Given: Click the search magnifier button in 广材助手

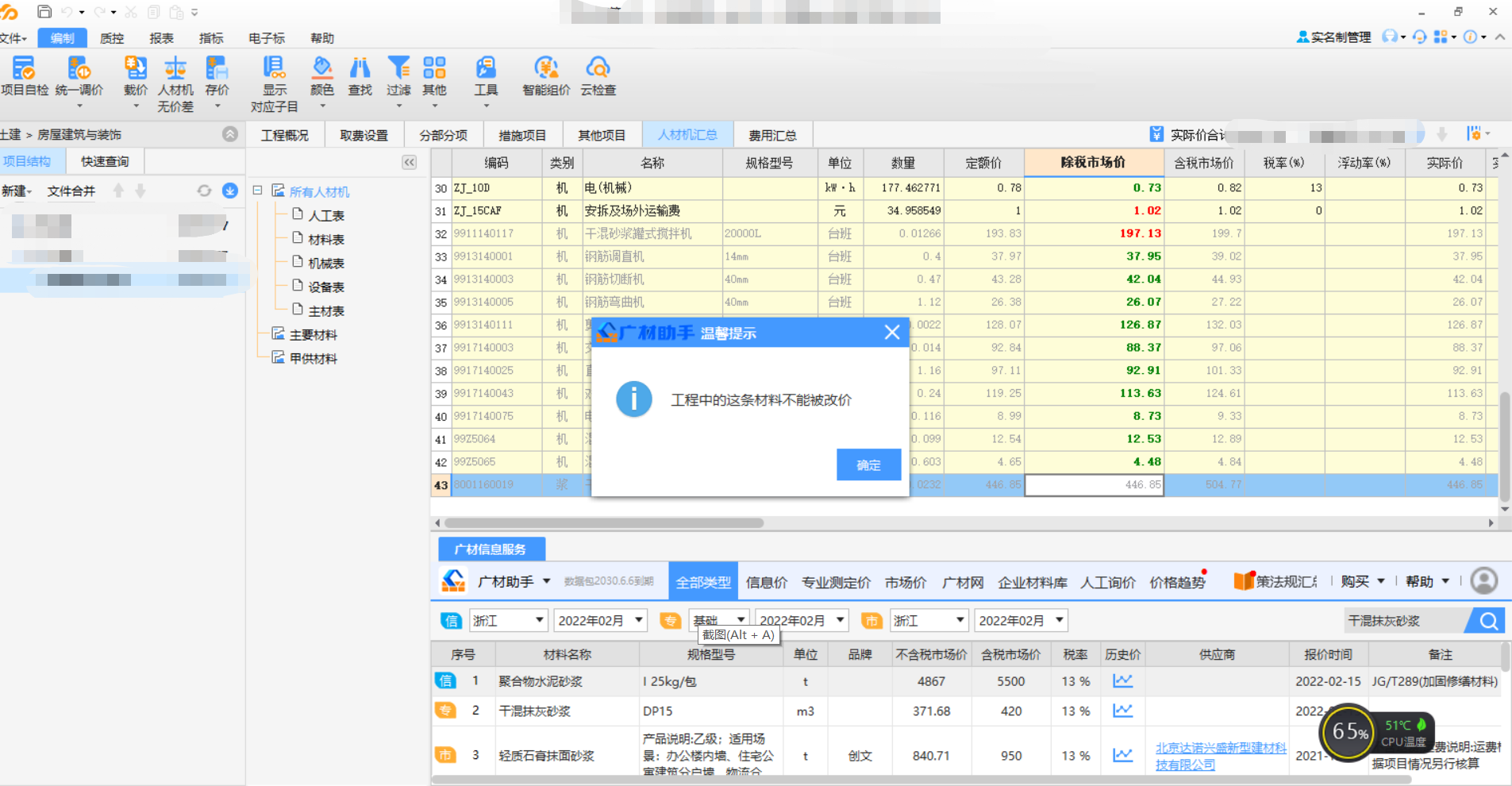Looking at the screenshot, I should (x=1488, y=621).
